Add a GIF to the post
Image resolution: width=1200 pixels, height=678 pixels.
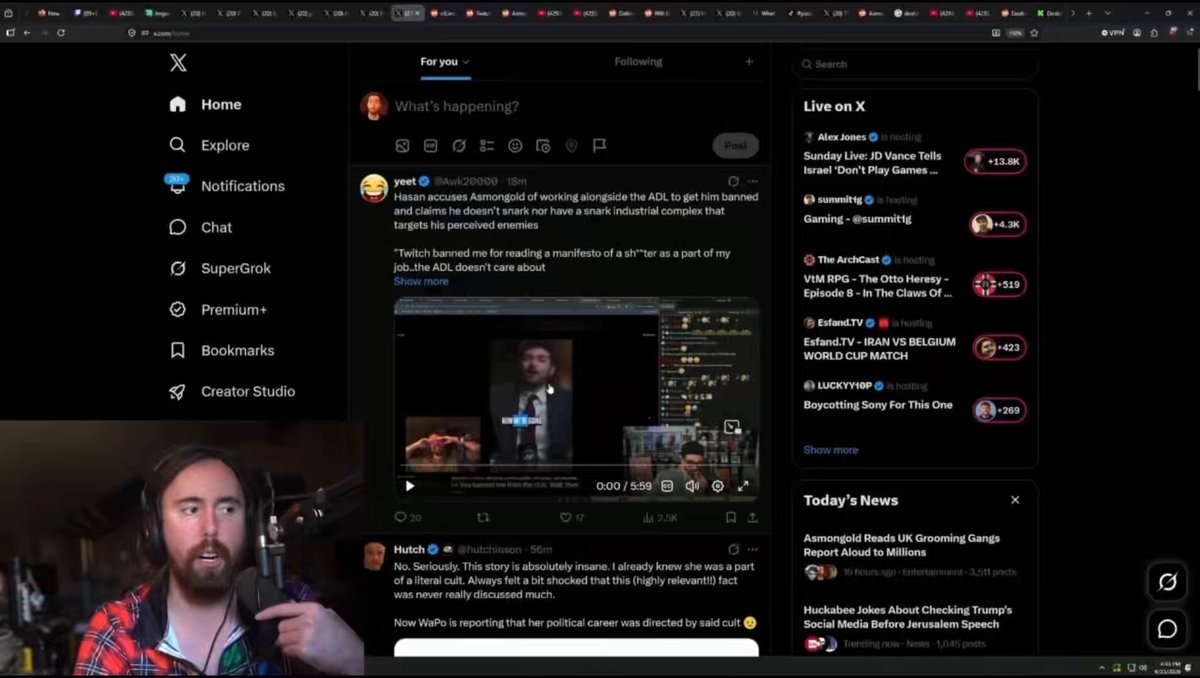430,146
